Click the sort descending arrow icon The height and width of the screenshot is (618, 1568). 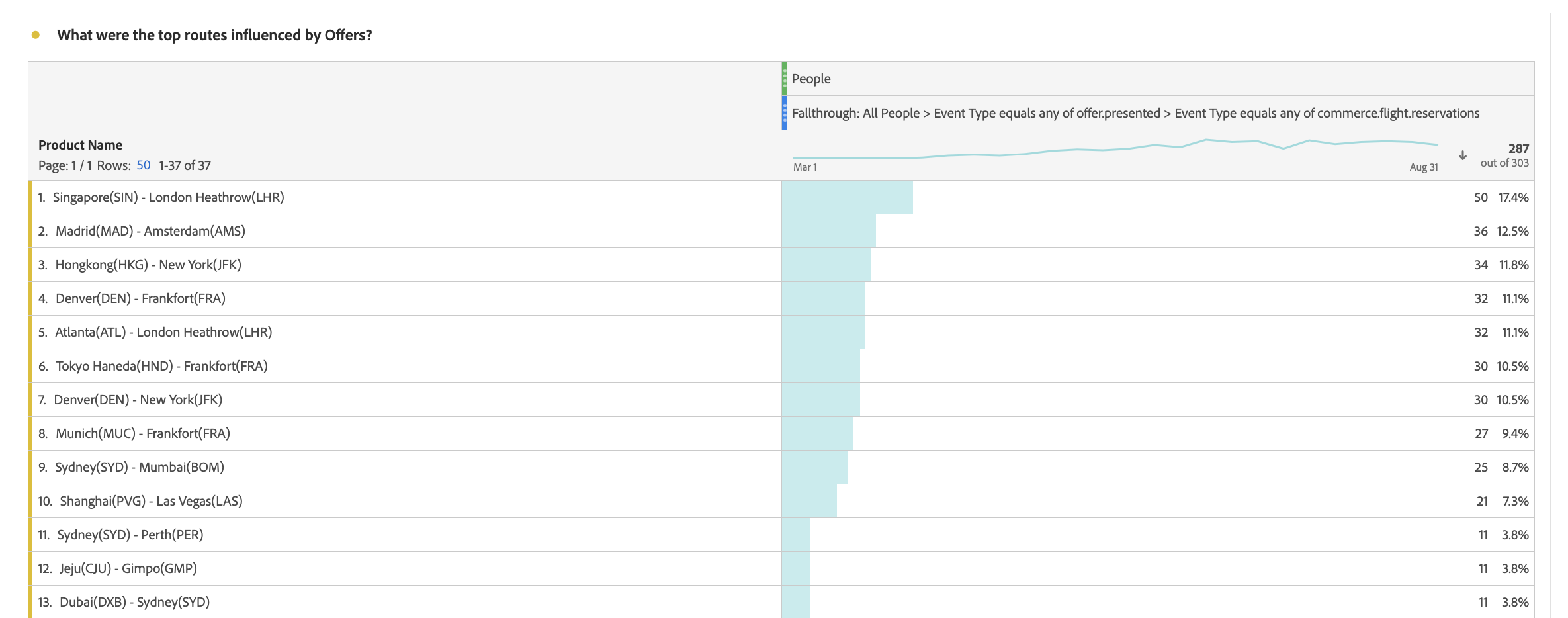(1462, 155)
